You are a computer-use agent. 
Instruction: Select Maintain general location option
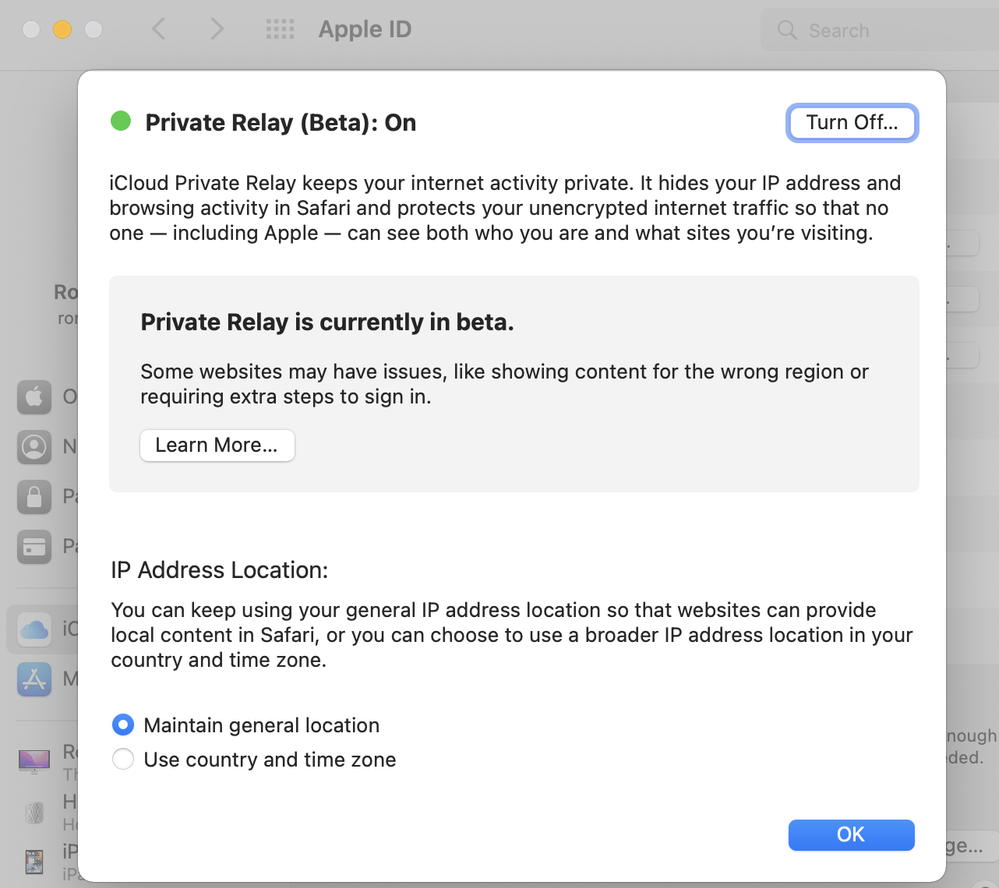coord(123,726)
